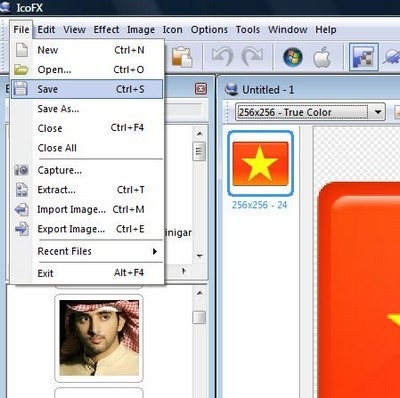The width and height of the screenshot is (400, 398).
Task: Open the Image menu
Action: click(x=141, y=30)
